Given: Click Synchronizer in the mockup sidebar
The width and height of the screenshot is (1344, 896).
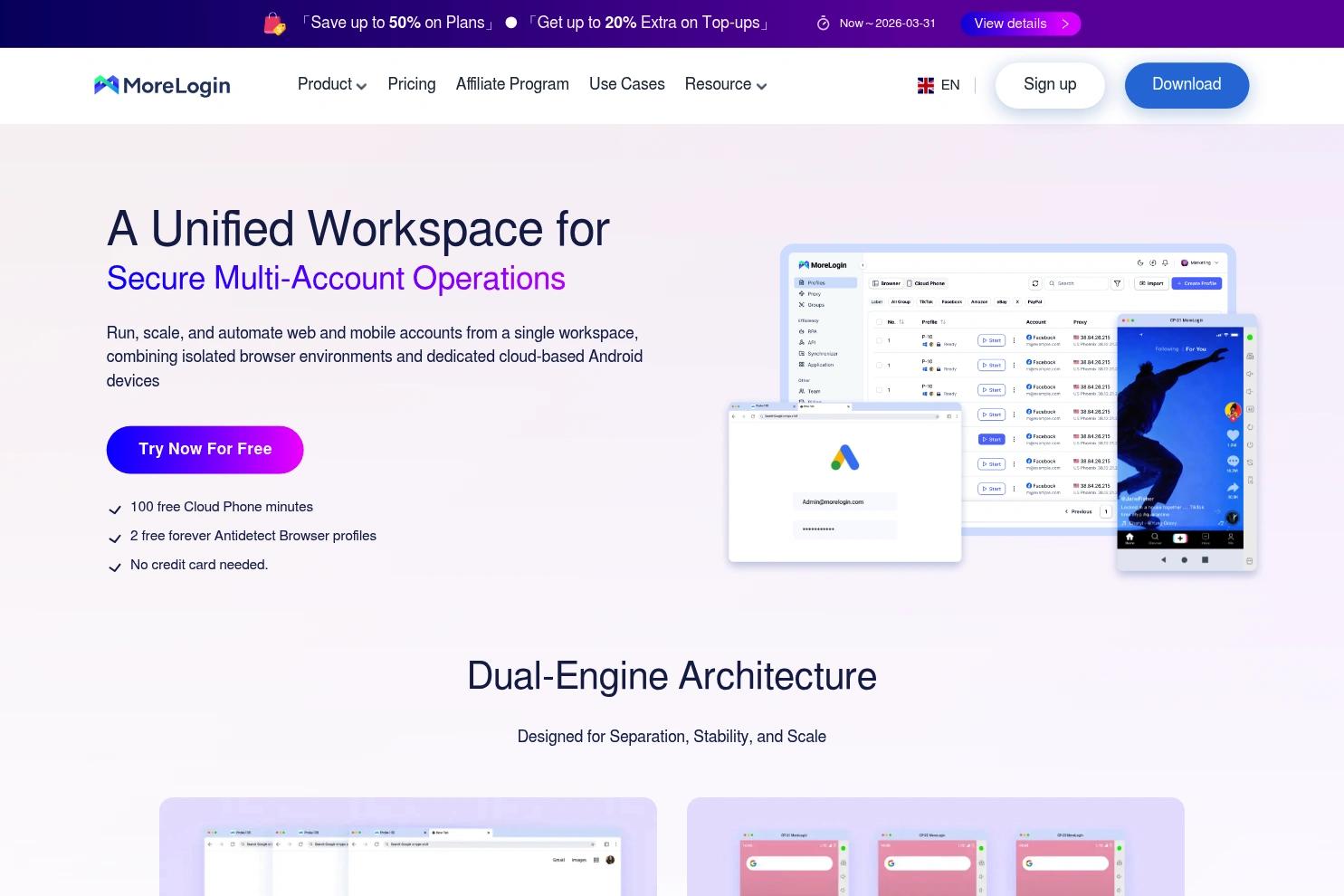Looking at the screenshot, I should tap(818, 354).
